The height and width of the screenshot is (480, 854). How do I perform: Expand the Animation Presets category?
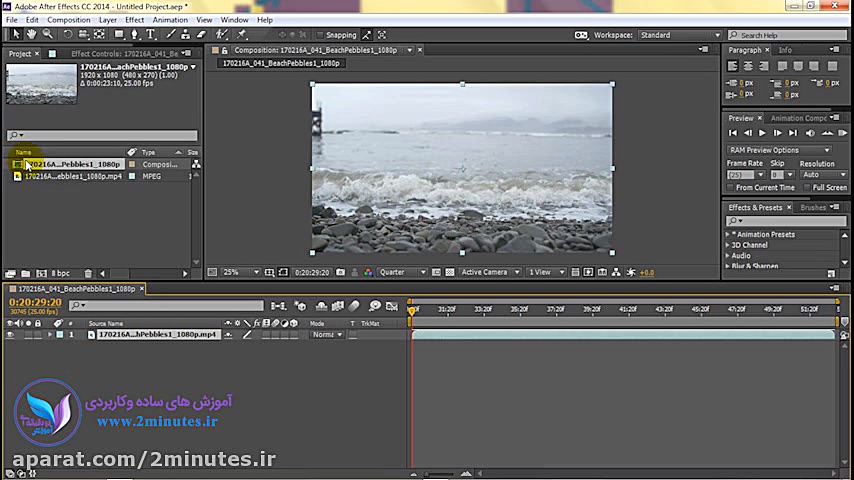728,234
